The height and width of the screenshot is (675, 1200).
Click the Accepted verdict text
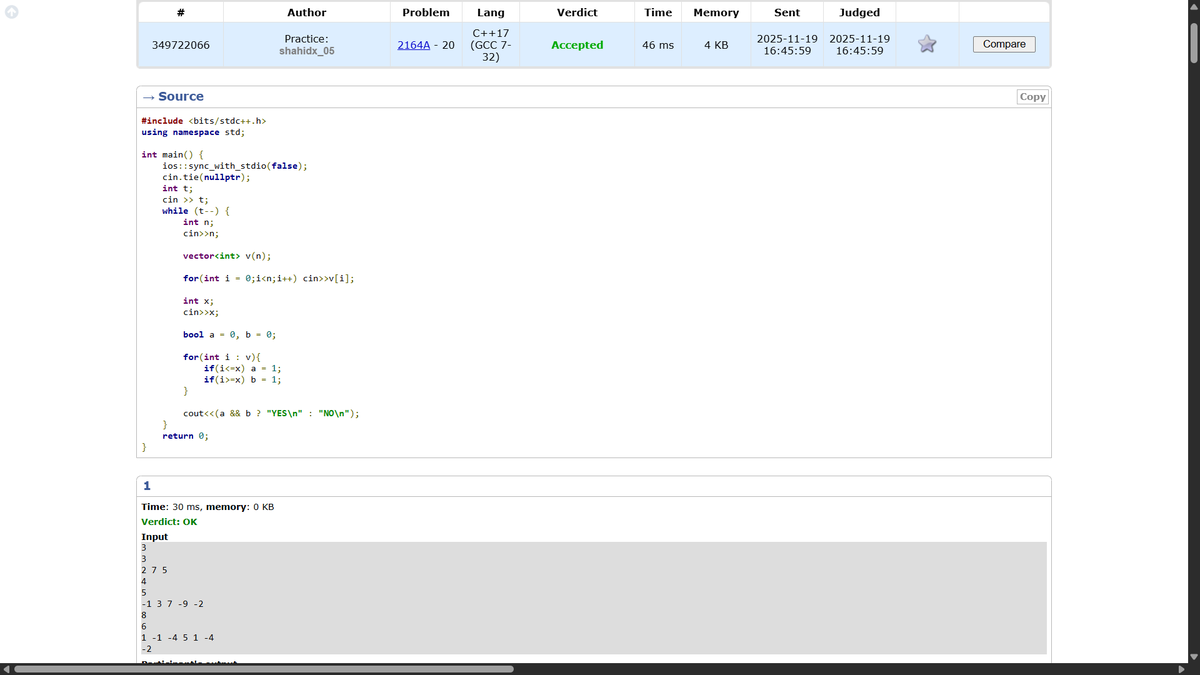(x=577, y=45)
